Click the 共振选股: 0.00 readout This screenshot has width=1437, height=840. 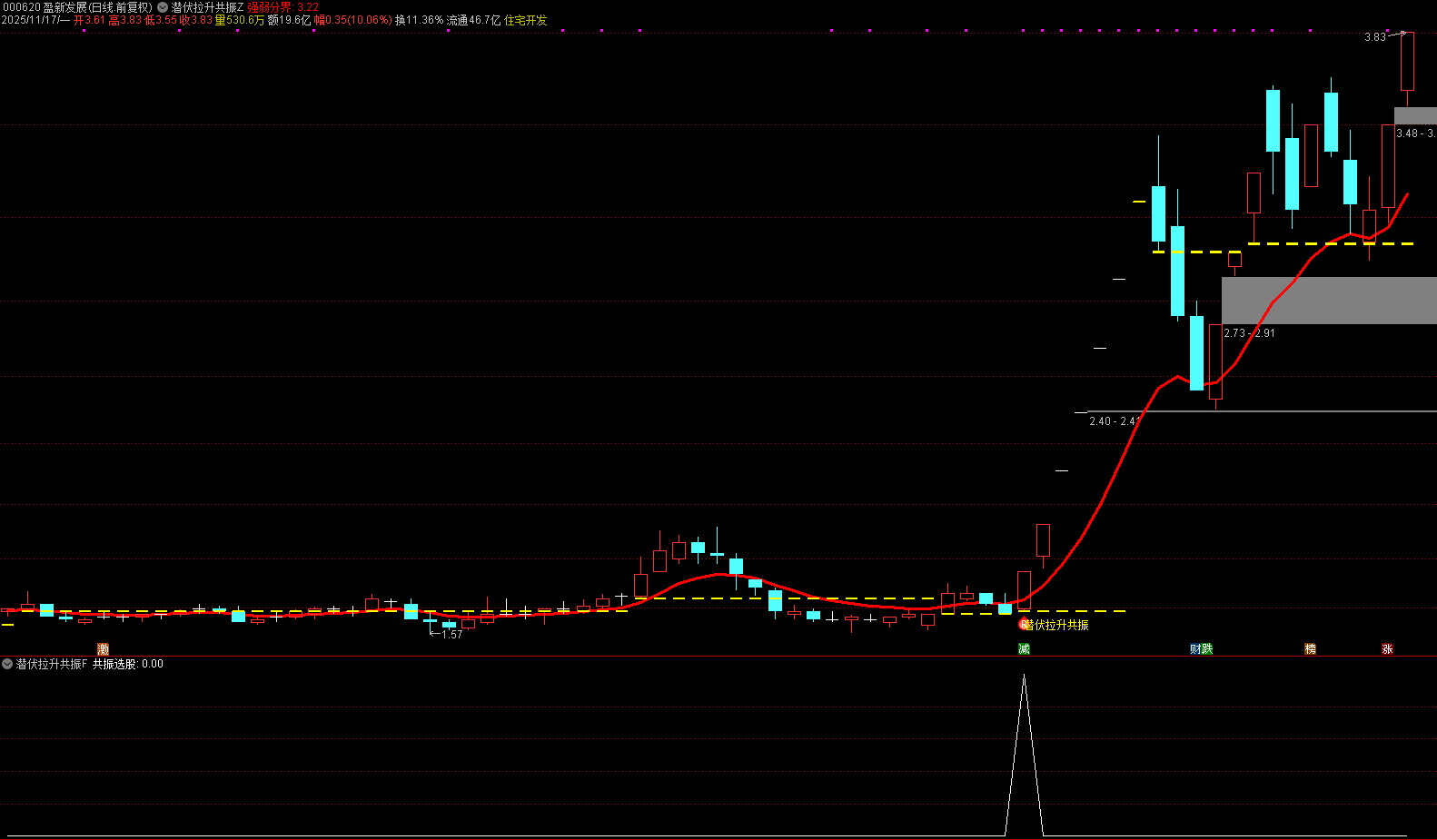click(x=128, y=664)
